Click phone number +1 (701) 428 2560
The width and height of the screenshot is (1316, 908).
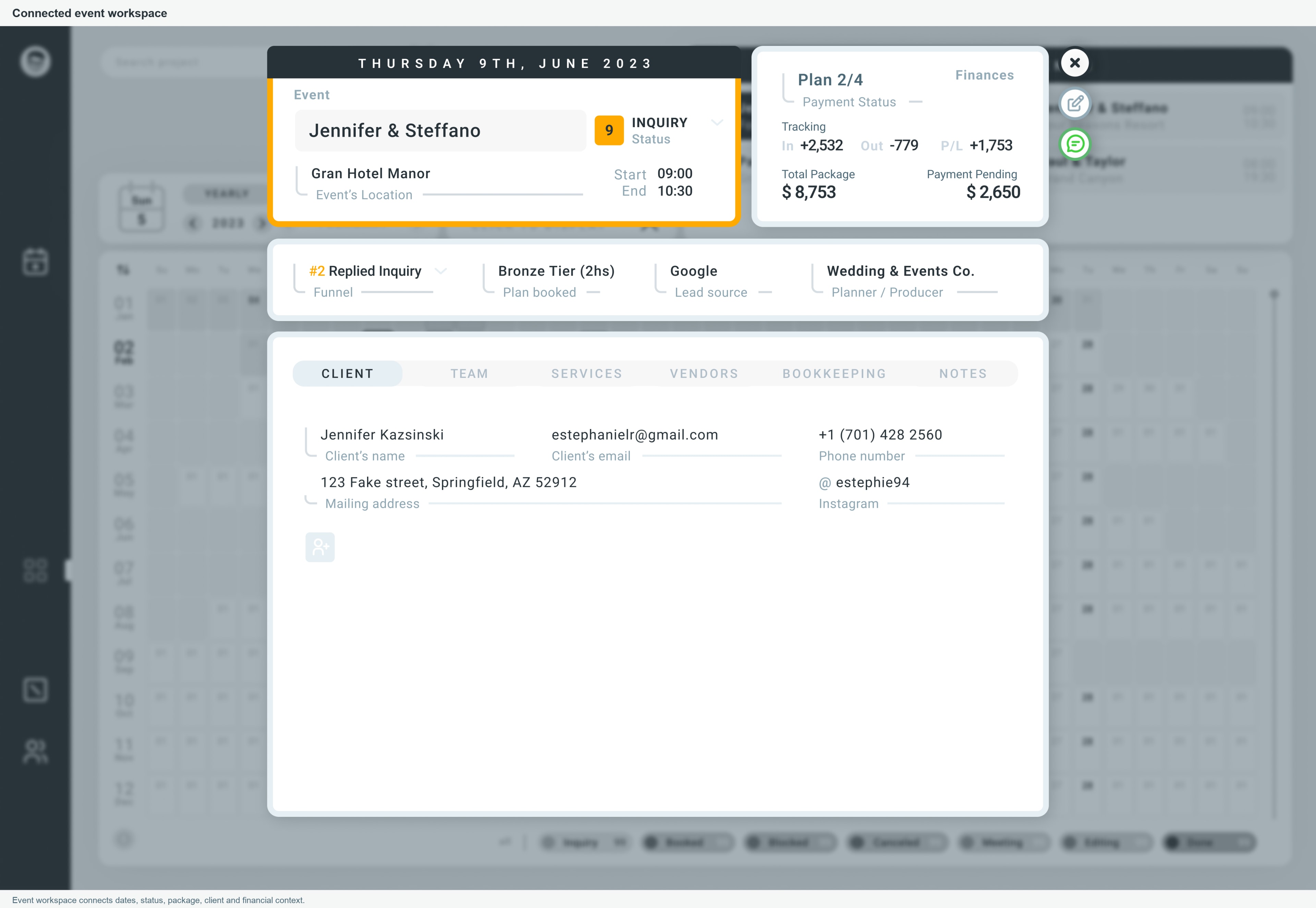point(880,435)
